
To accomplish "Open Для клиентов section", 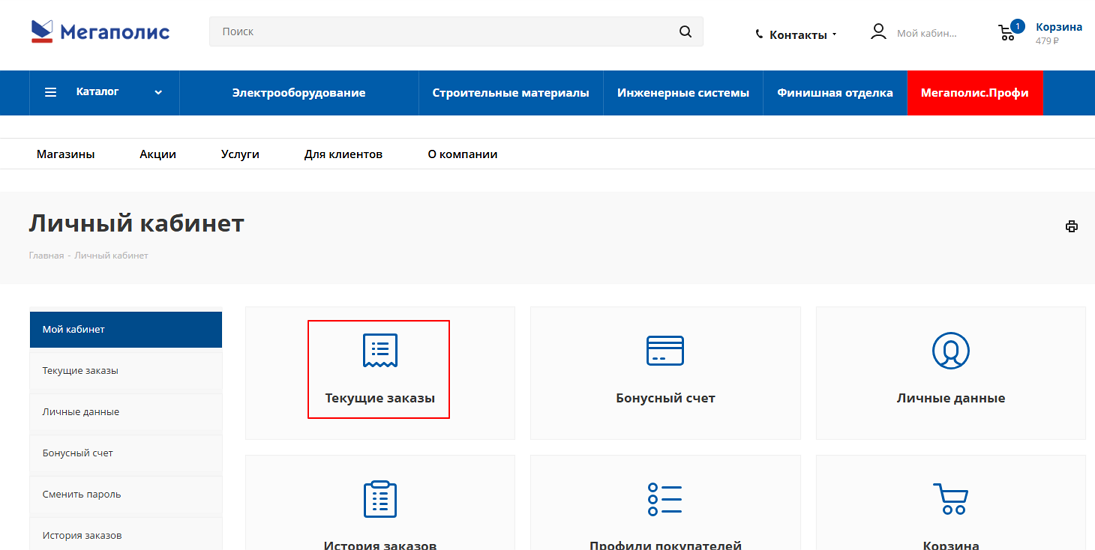I will [344, 154].
